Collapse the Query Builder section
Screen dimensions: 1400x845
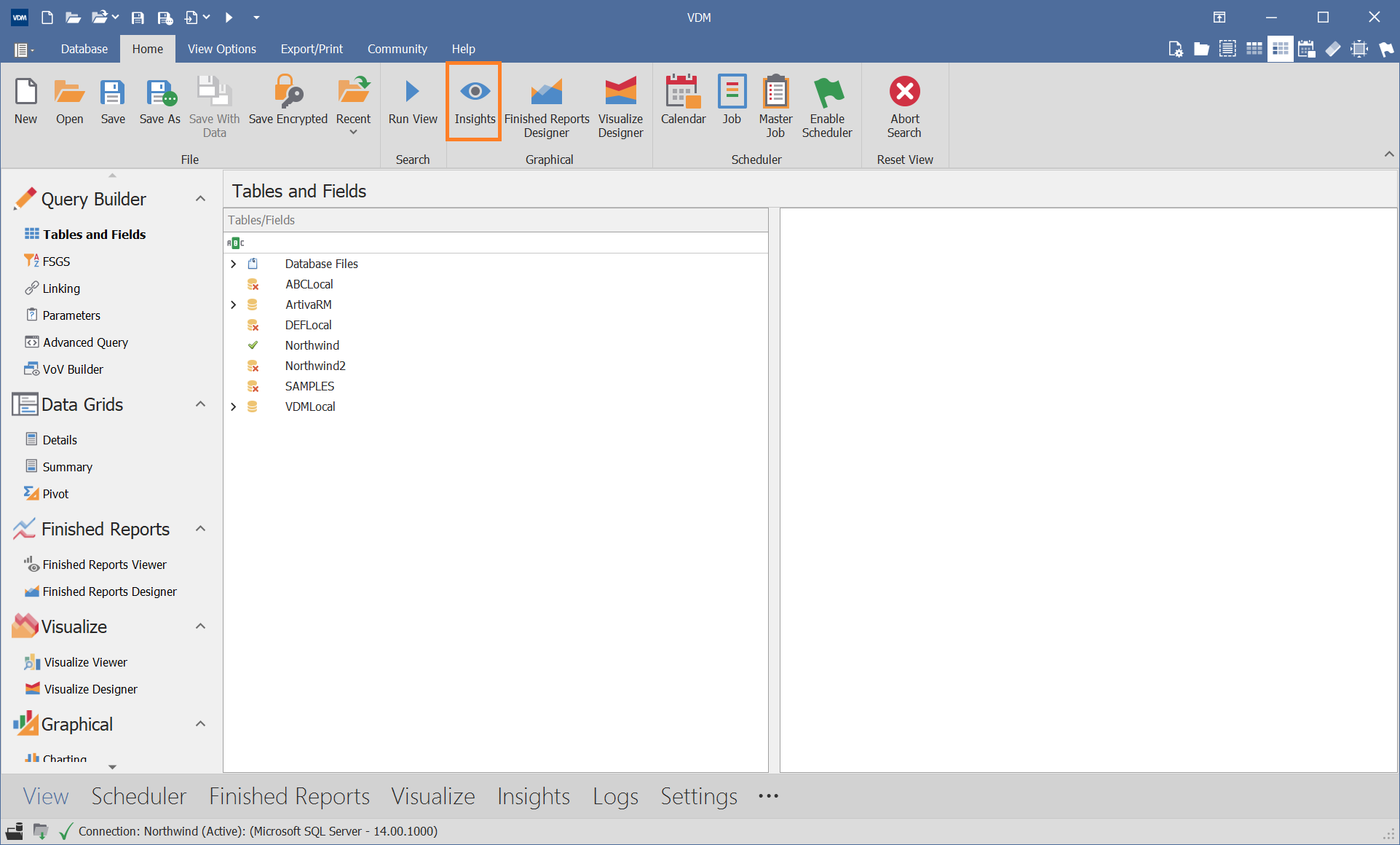point(201,199)
